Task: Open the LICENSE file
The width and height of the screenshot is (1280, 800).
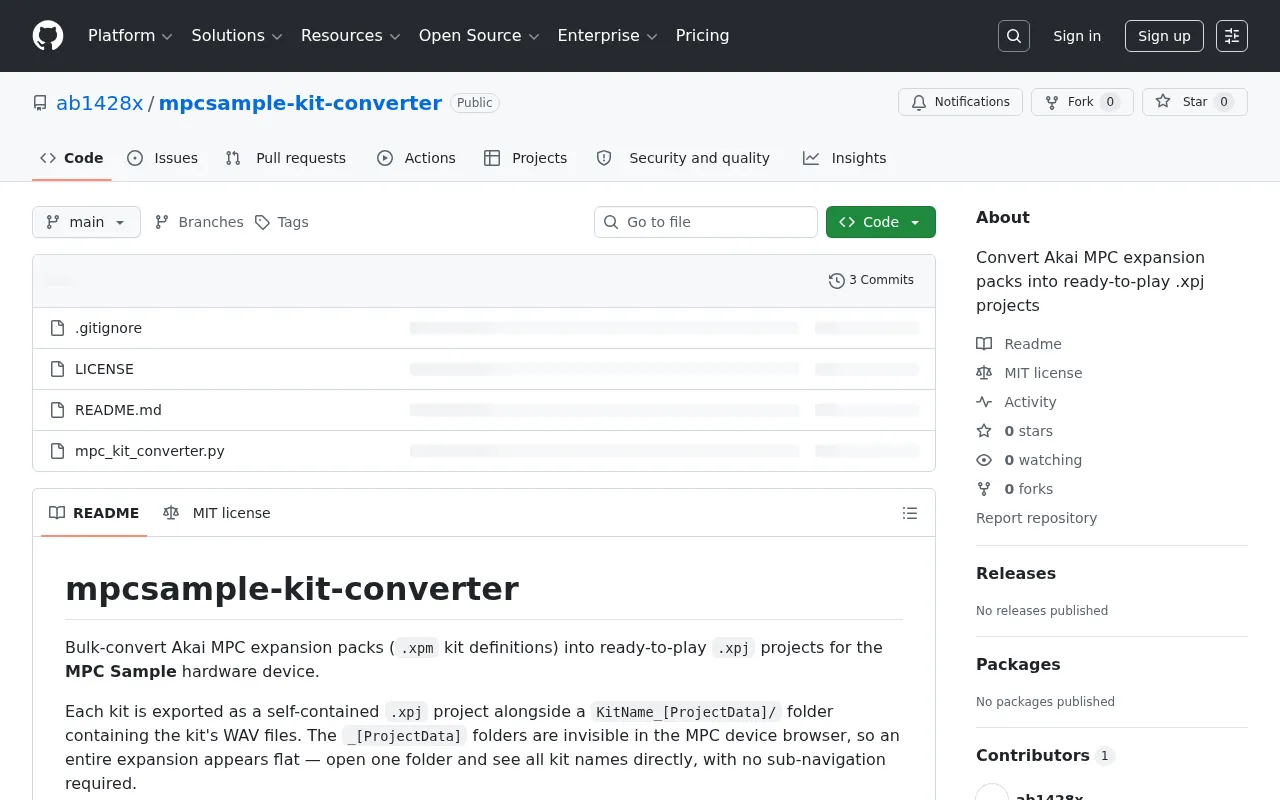Action: pyautogui.click(x=104, y=369)
